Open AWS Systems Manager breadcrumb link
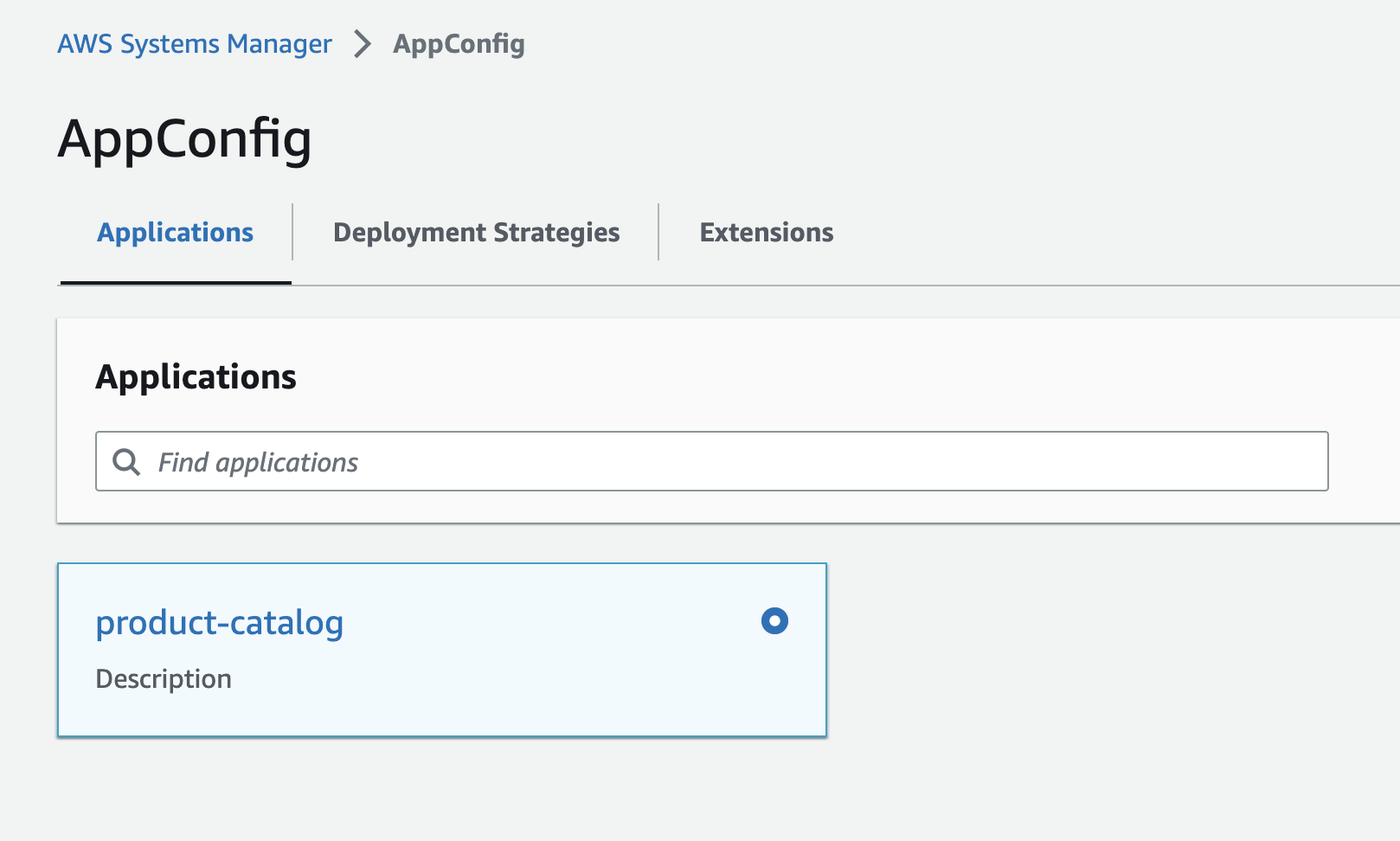The width and height of the screenshot is (1400, 841). [195, 44]
